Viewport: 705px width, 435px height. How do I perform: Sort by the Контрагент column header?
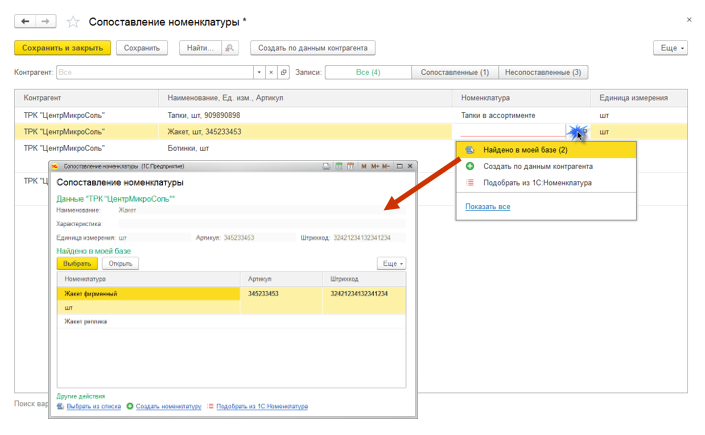tap(86, 98)
